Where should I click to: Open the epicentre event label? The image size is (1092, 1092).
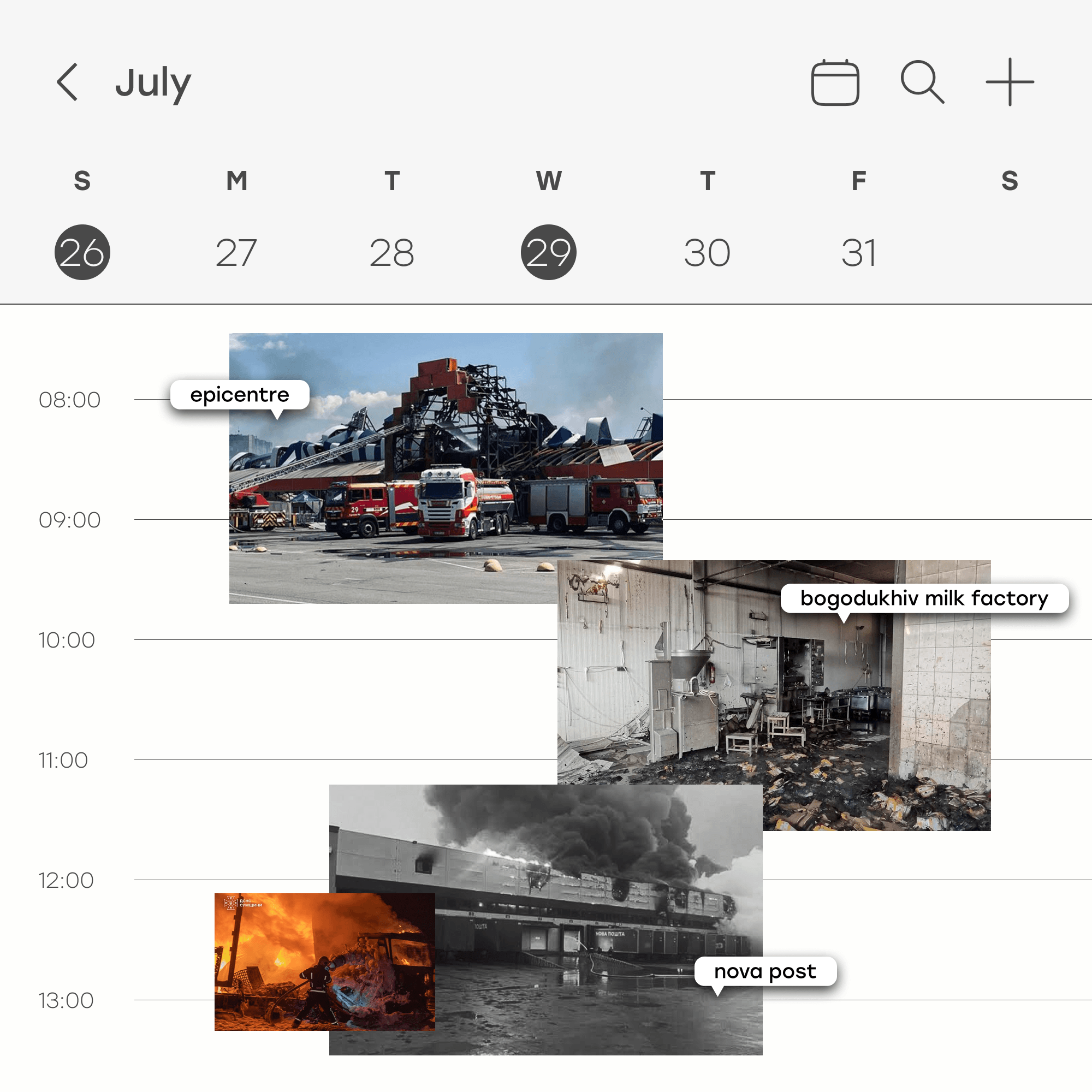[x=240, y=395]
